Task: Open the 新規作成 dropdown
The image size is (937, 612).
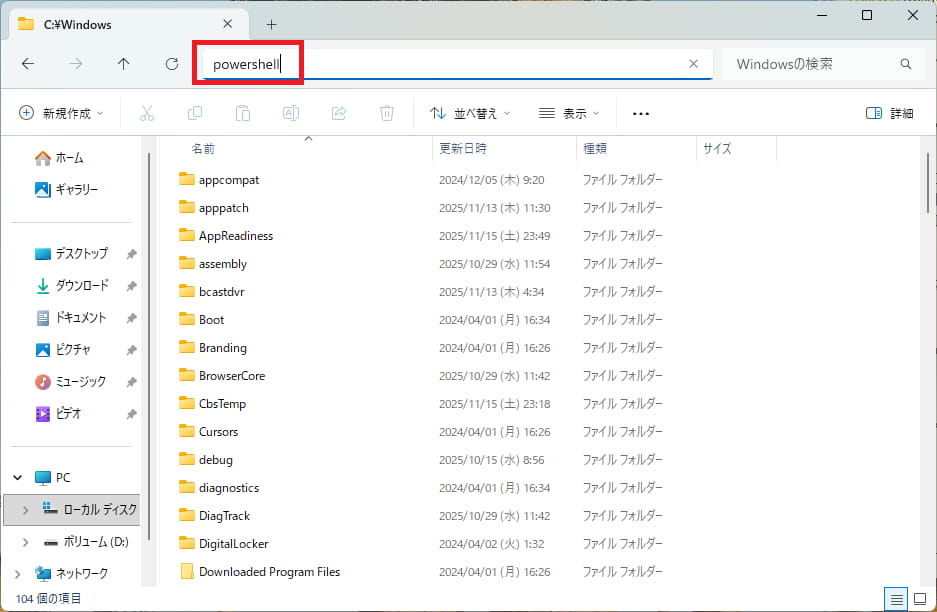Action: (61, 113)
